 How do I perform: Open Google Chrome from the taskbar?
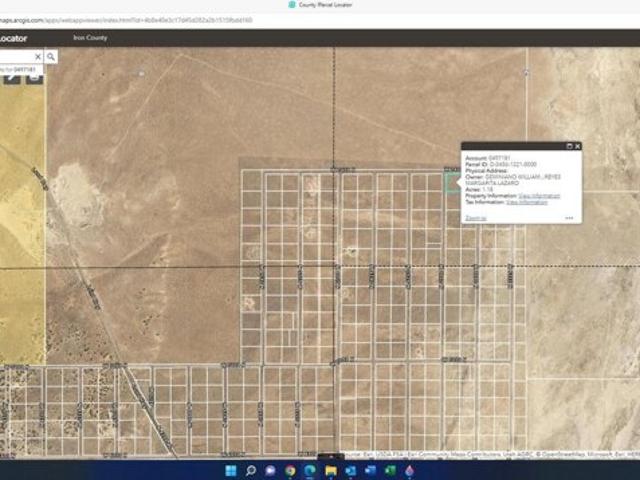290,470
